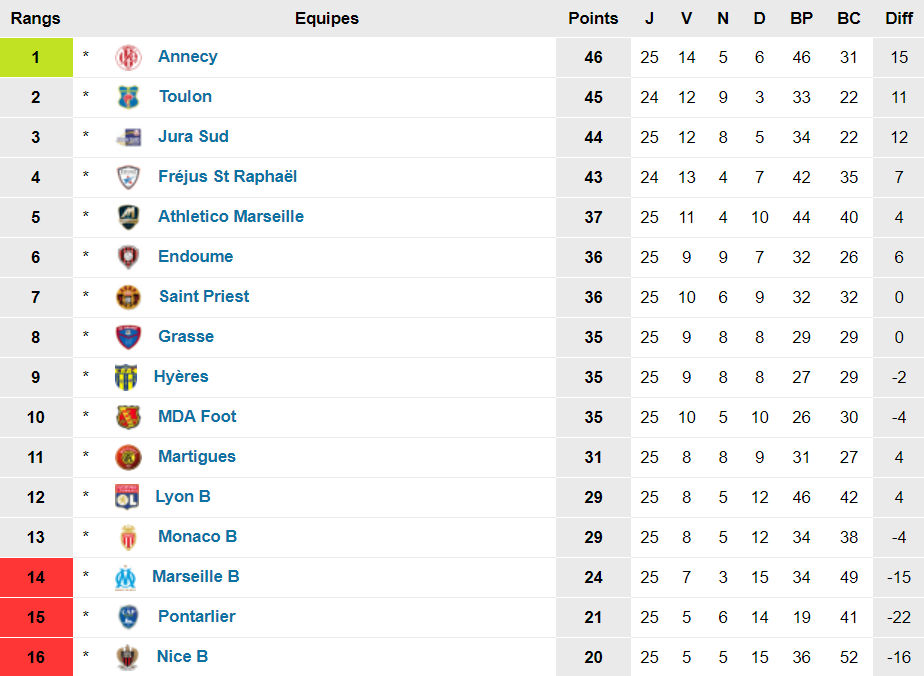
Task: Open the Grasse team link
Action: pos(186,337)
